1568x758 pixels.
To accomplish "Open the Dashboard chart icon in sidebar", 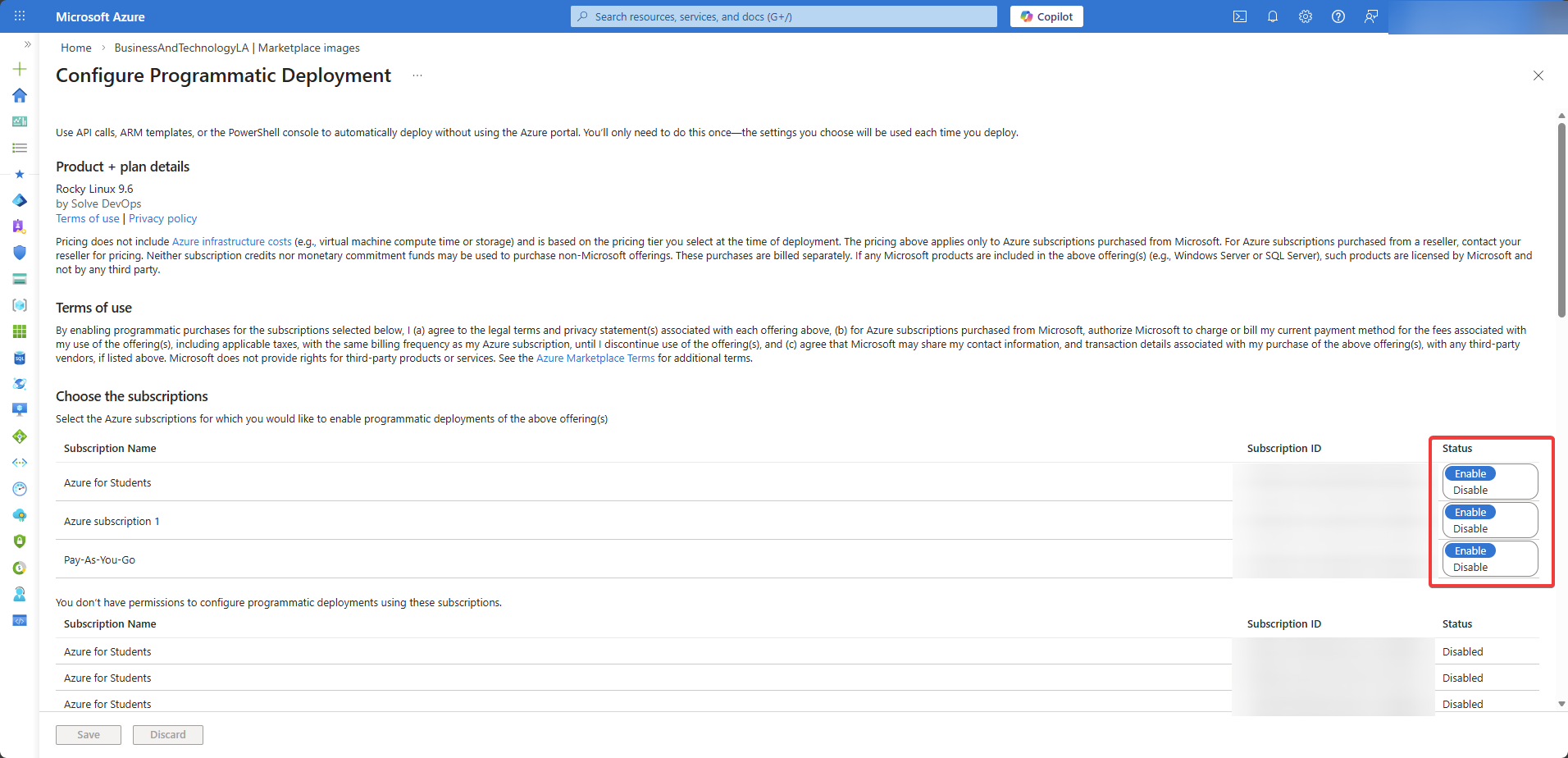I will tap(20, 121).
